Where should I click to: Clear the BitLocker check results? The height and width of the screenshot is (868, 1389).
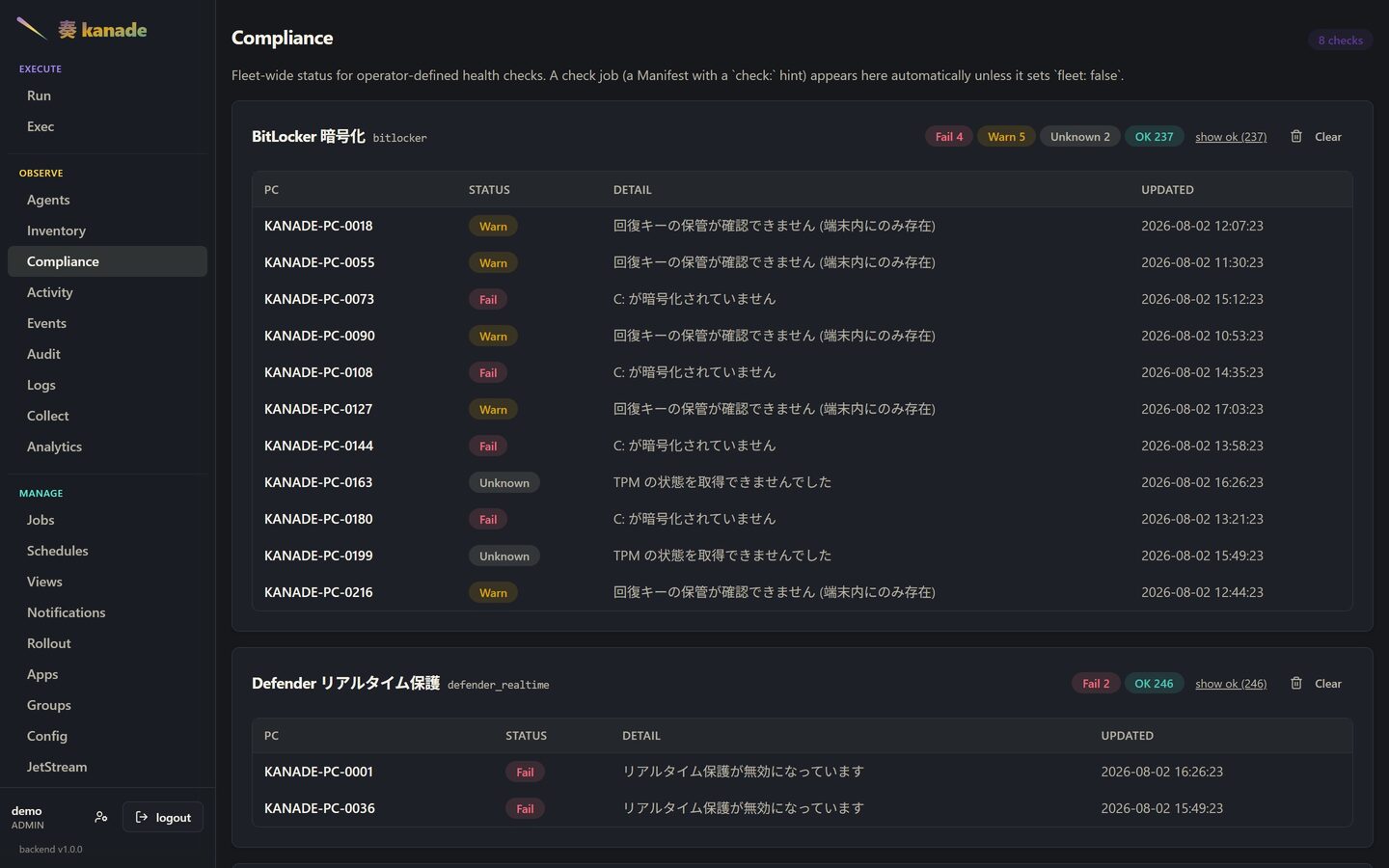(x=1327, y=137)
